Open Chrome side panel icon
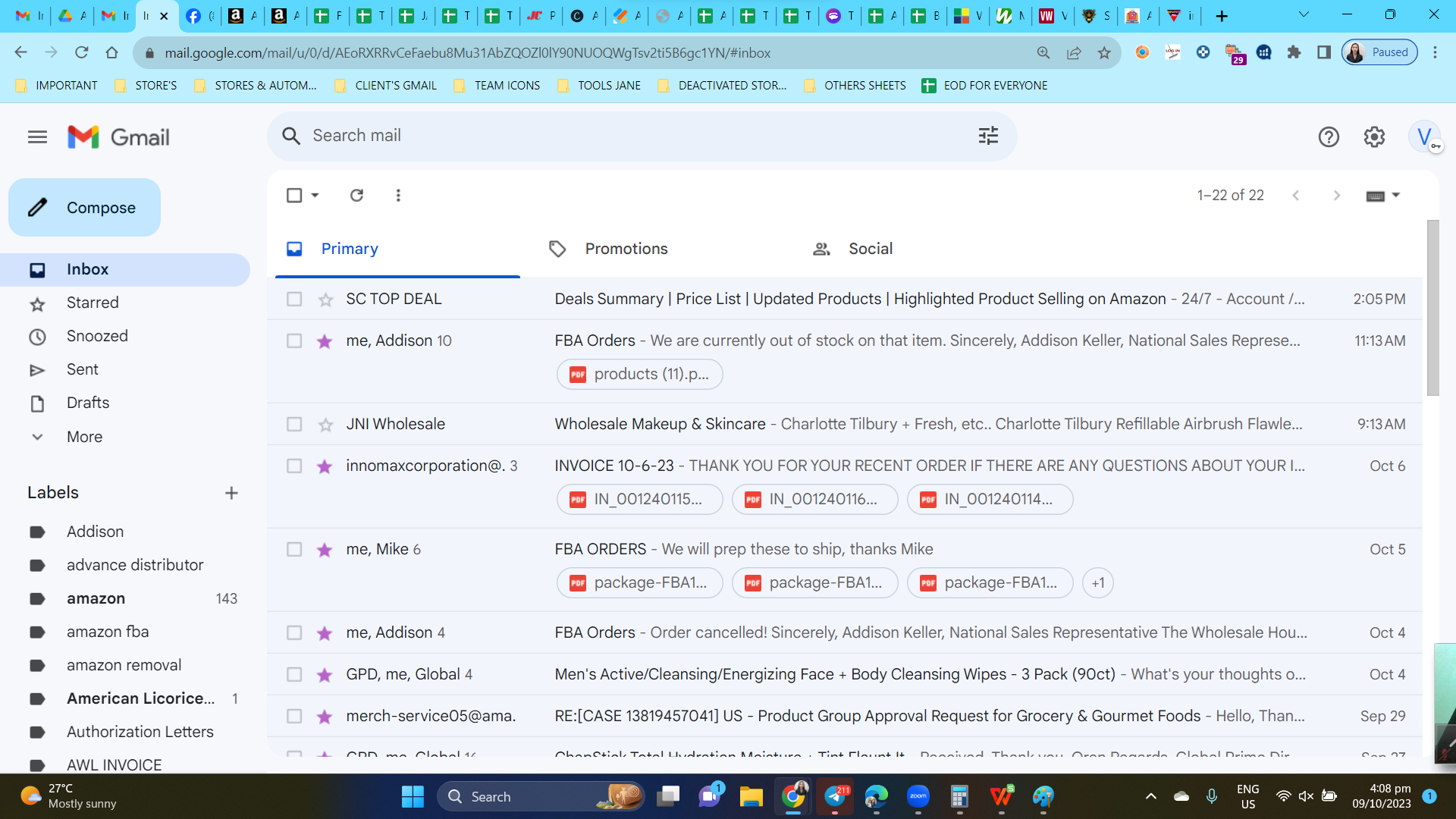The width and height of the screenshot is (1456, 819). (1324, 52)
